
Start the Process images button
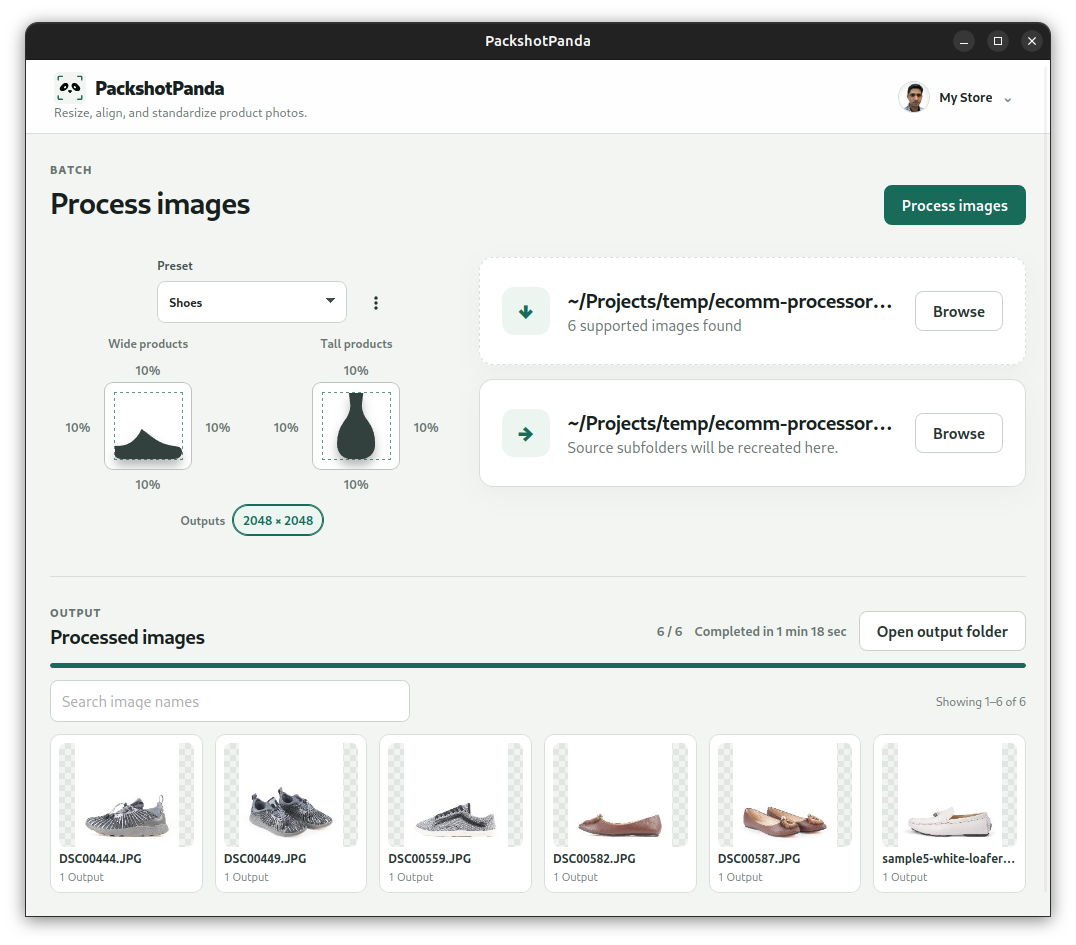point(955,205)
